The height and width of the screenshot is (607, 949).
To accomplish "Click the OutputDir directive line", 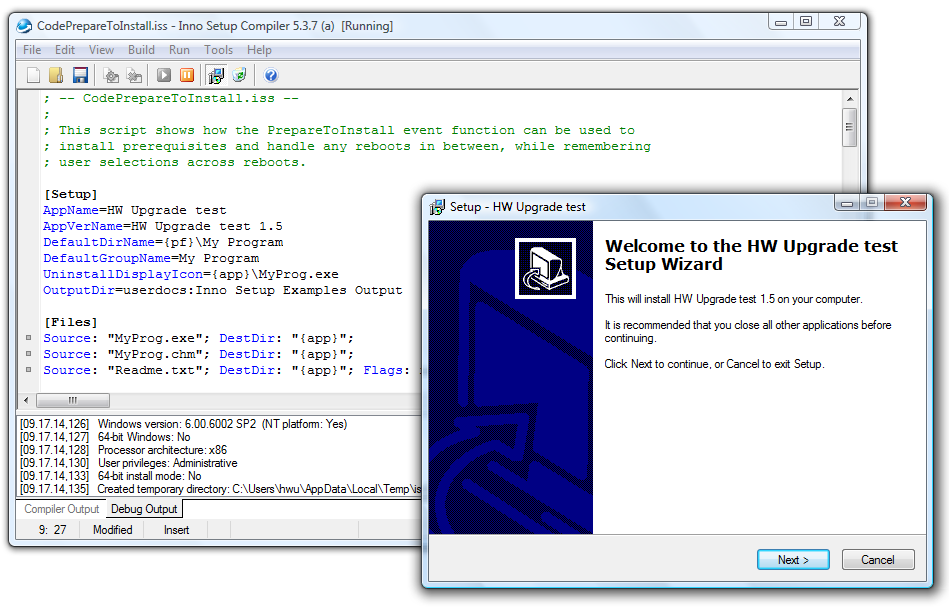I will (x=222, y=290).
